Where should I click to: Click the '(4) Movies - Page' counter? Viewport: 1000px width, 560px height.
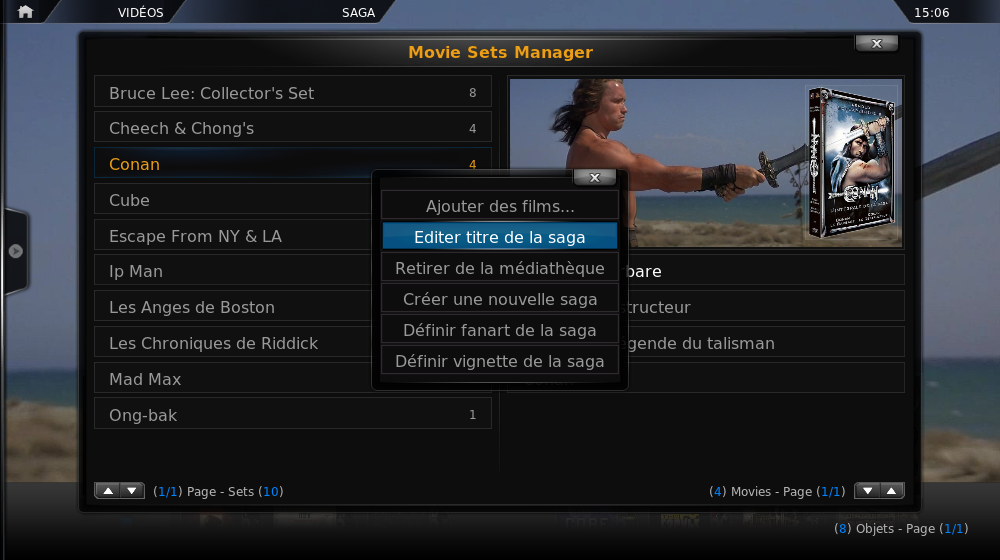777,491
